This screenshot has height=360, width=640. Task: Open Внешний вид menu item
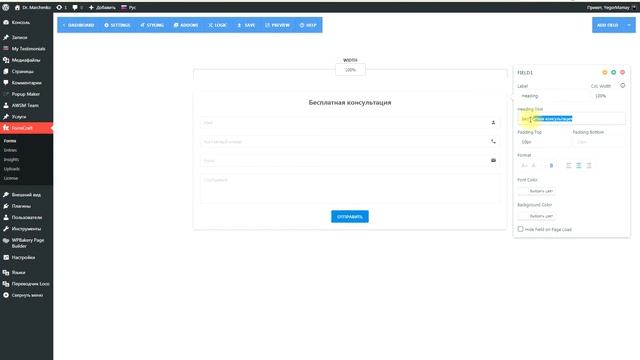[27, 195]
